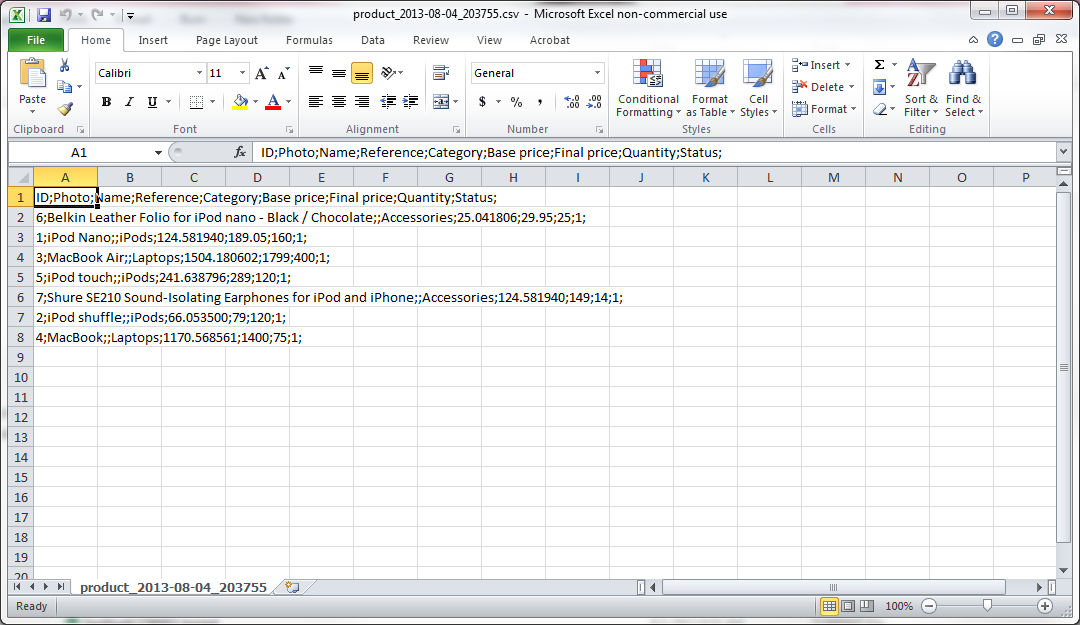Click the Insert Function fx icon

(240, 152)
